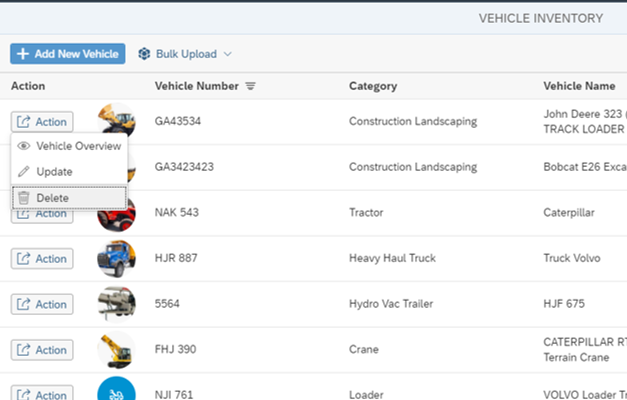Click the share icon in GA43534 Action button
The image size is (627, 400).
[23, 122]
